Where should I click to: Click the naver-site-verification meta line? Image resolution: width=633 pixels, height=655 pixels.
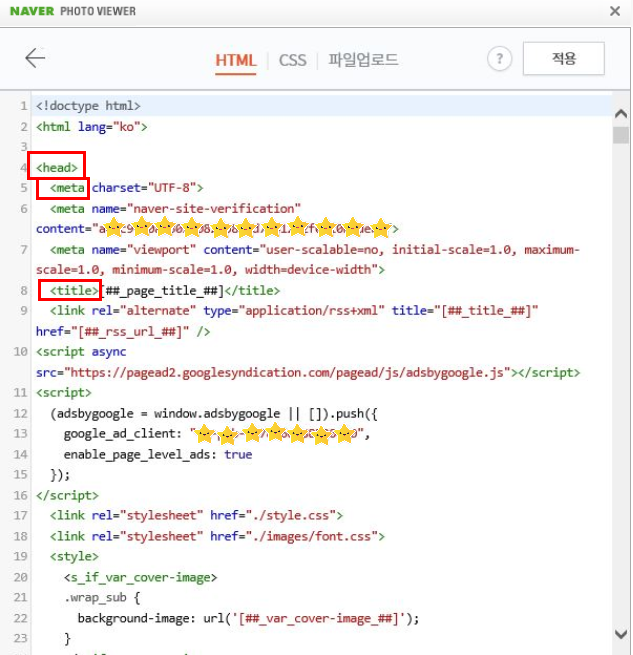click(175, 208)
